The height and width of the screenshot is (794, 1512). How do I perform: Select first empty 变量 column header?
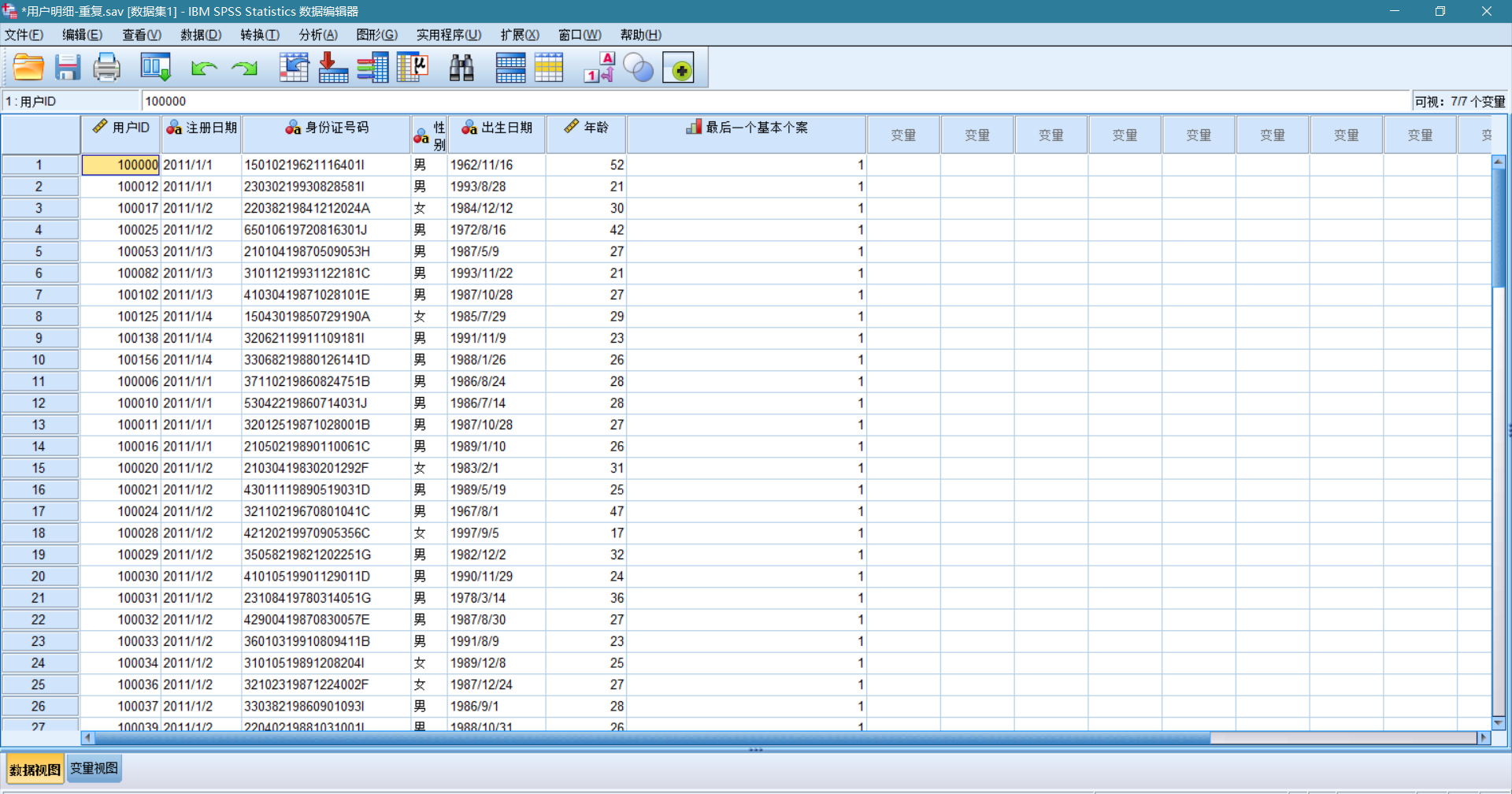903,135
